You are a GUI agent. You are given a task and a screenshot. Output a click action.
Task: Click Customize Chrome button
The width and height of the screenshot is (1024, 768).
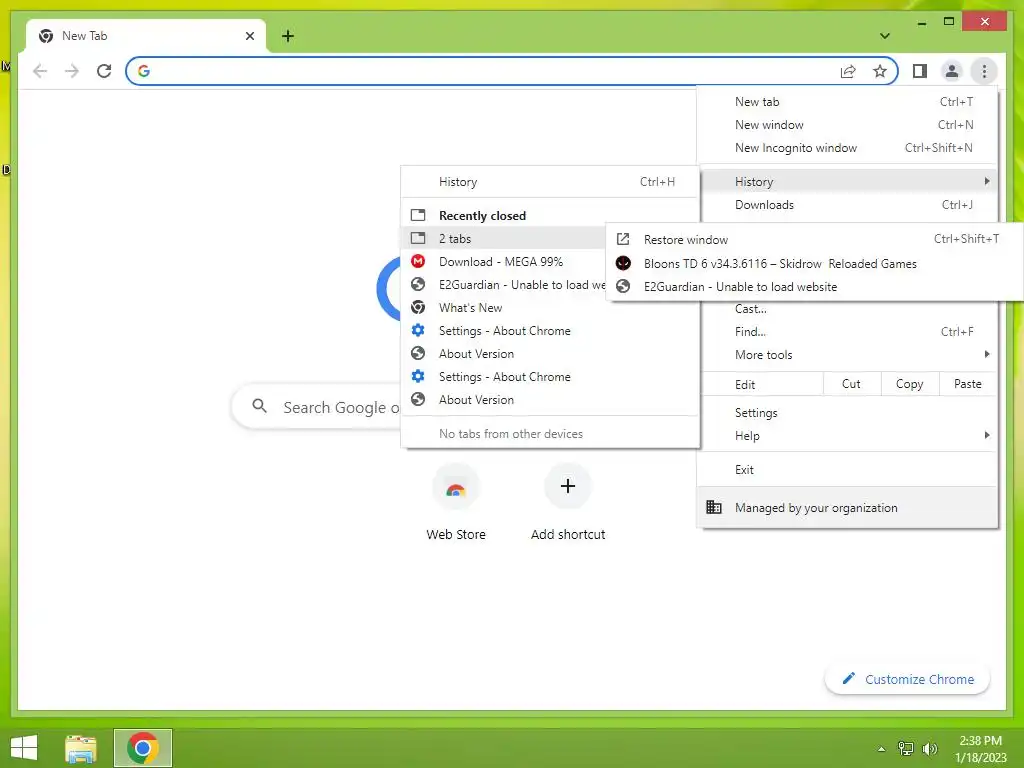pos(907,679)
